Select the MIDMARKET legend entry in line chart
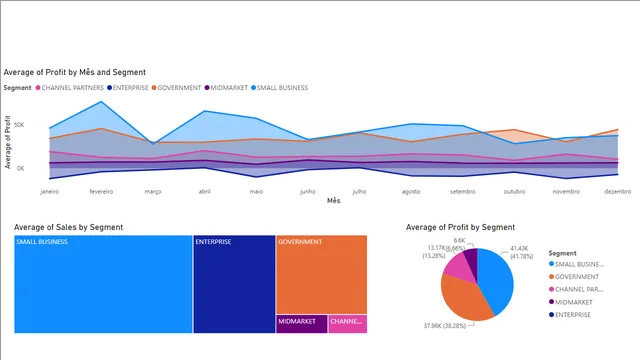 coord(226,88)
